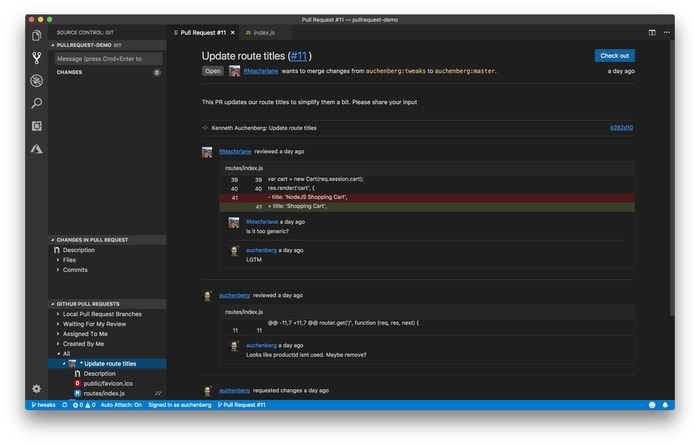Click the feedback smiley in status bar
The image size is (700, 446).
click(652, 405)
